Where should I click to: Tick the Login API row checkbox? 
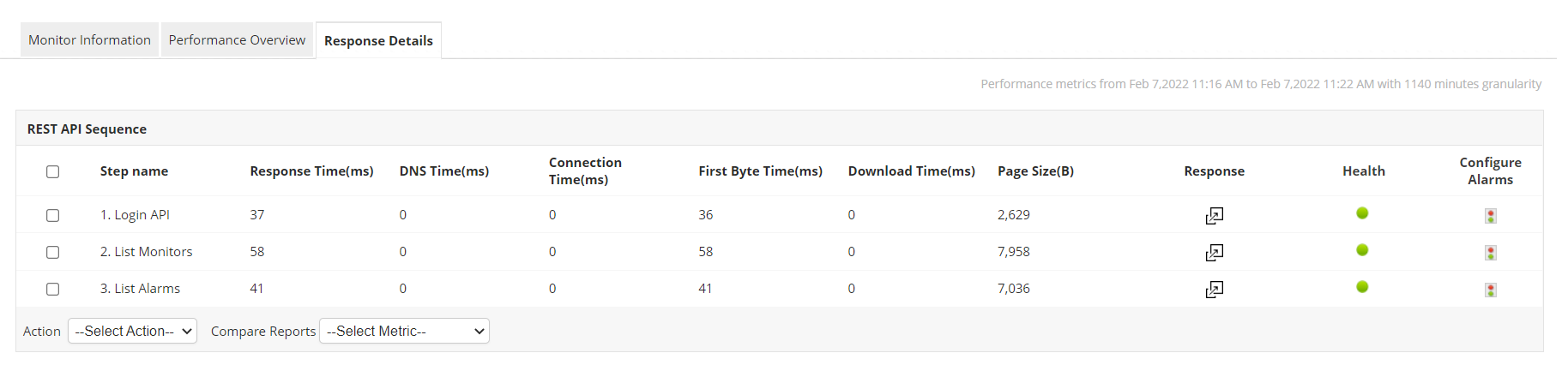[53, 215]
